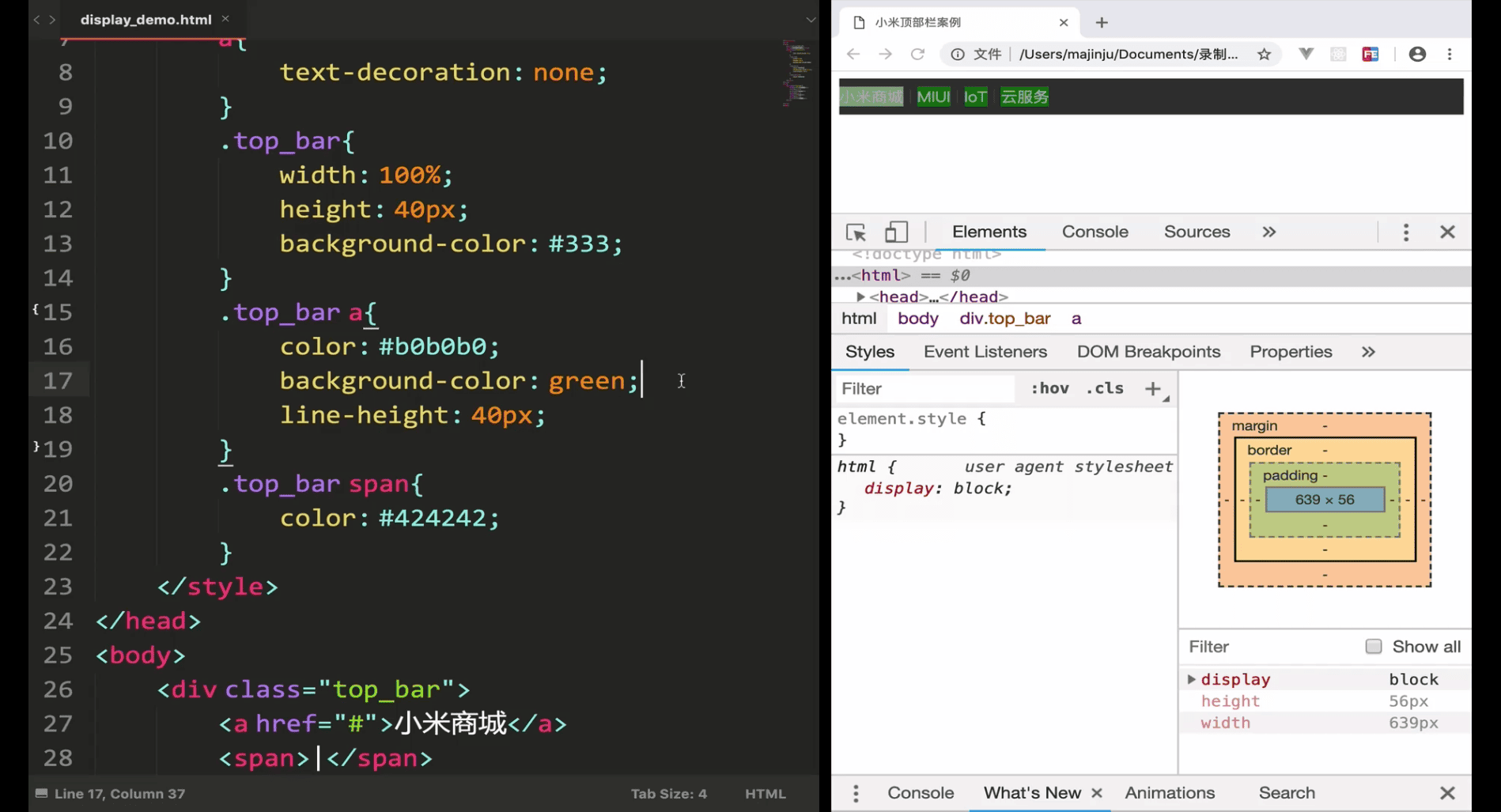Click the browser back arrow

pos(853,54)
